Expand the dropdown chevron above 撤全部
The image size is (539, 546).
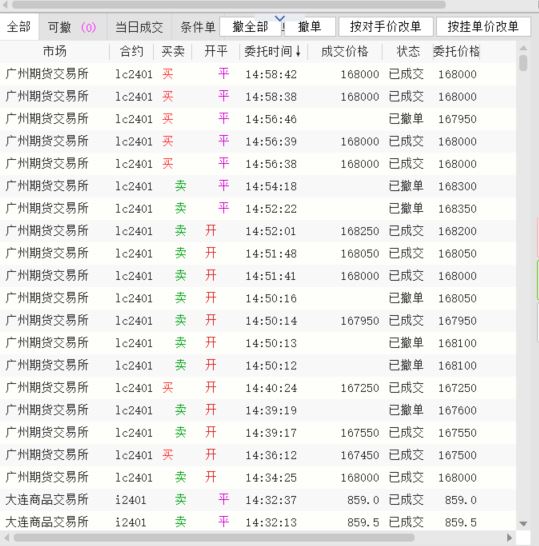point(280,18)
